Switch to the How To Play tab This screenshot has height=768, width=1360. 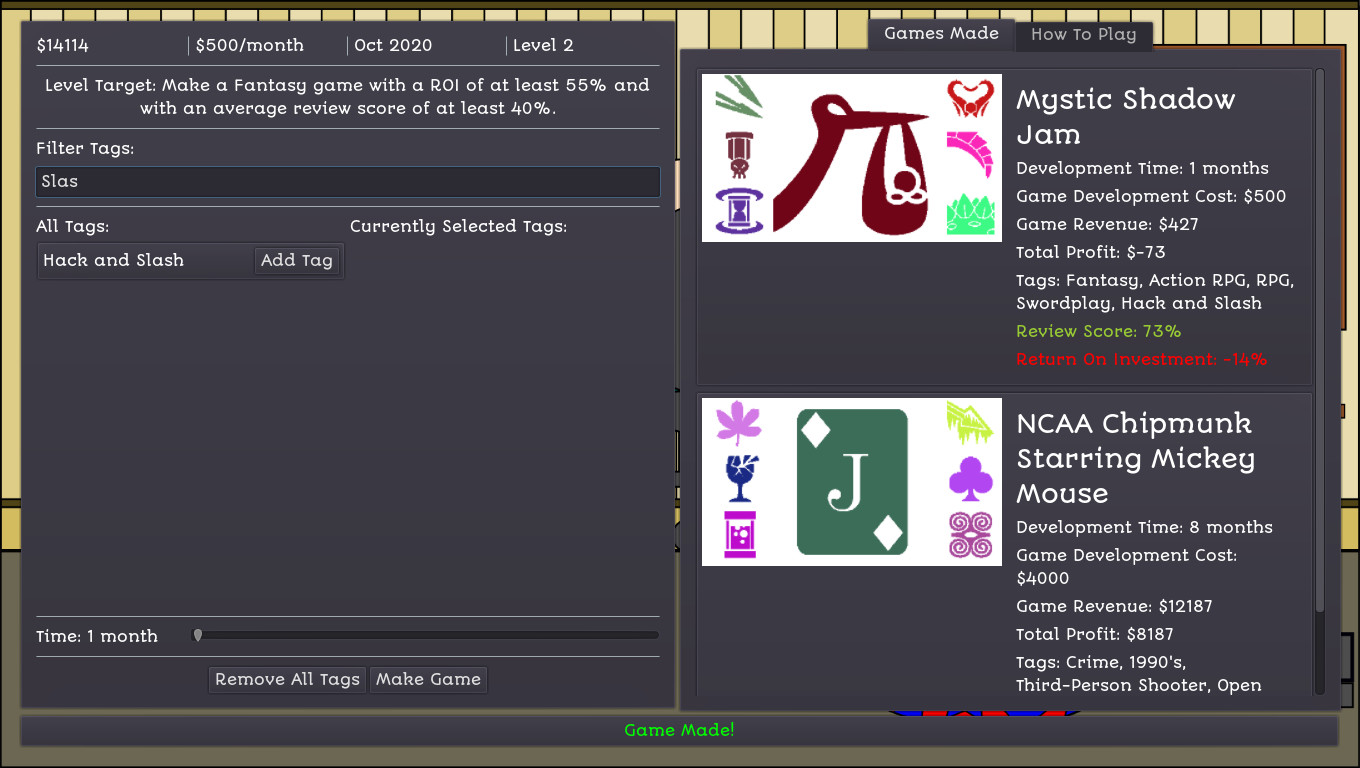(1083, 35)
